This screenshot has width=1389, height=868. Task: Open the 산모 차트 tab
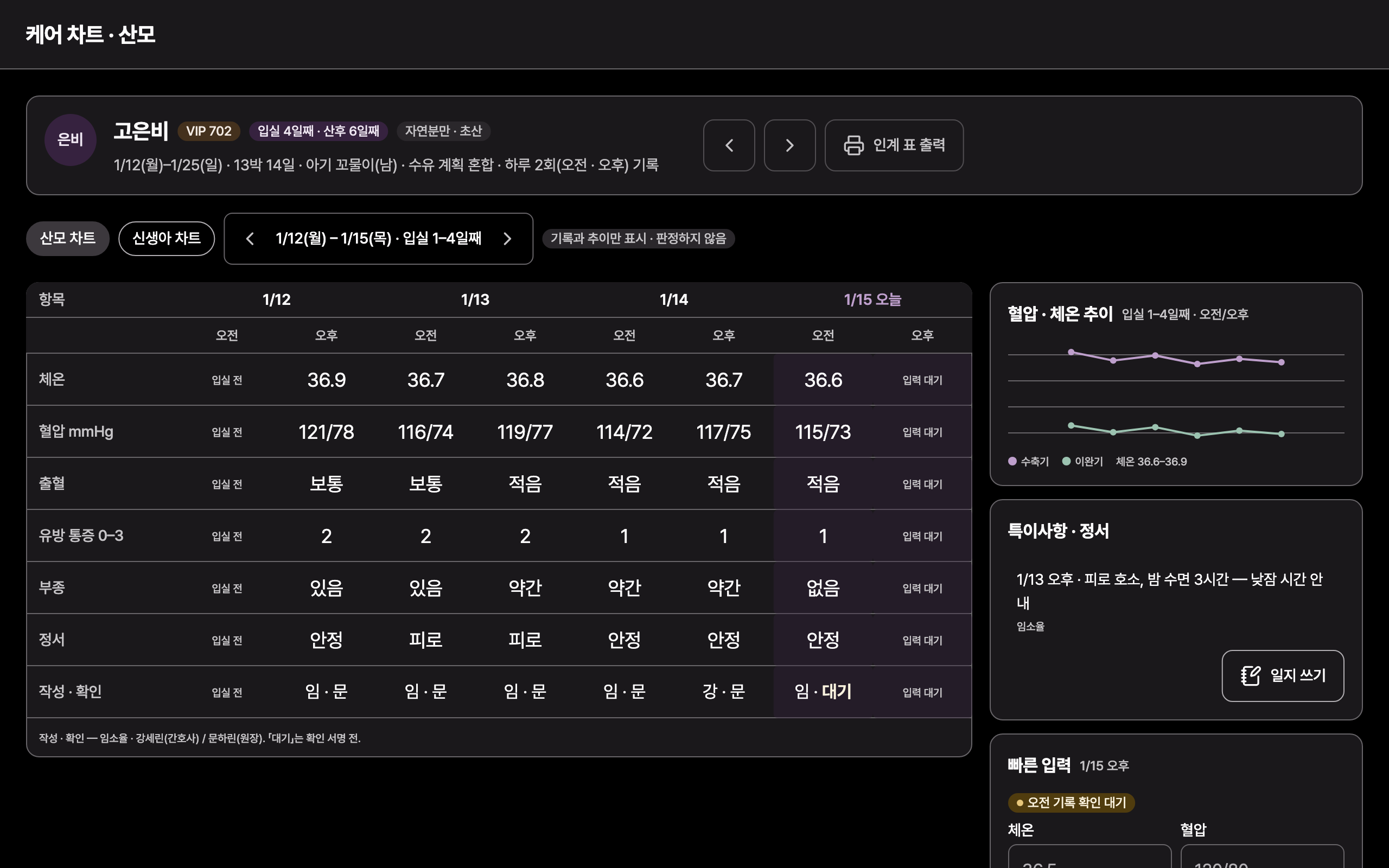click(68, 238)
